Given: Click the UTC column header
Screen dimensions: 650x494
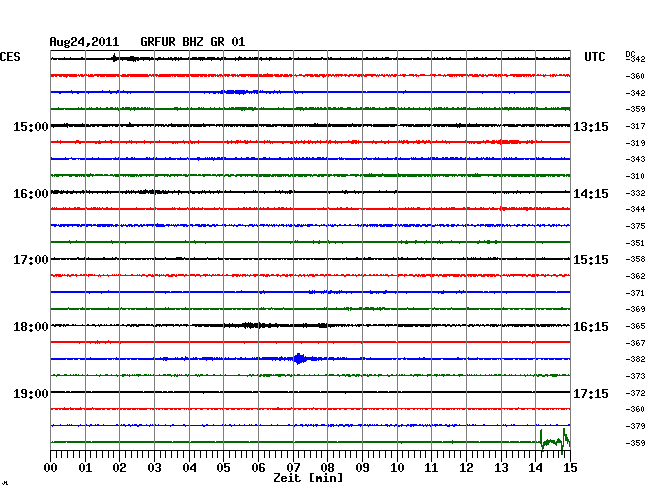Looking at the screenshot, I should pyautogui.click(x=594, y=57).
